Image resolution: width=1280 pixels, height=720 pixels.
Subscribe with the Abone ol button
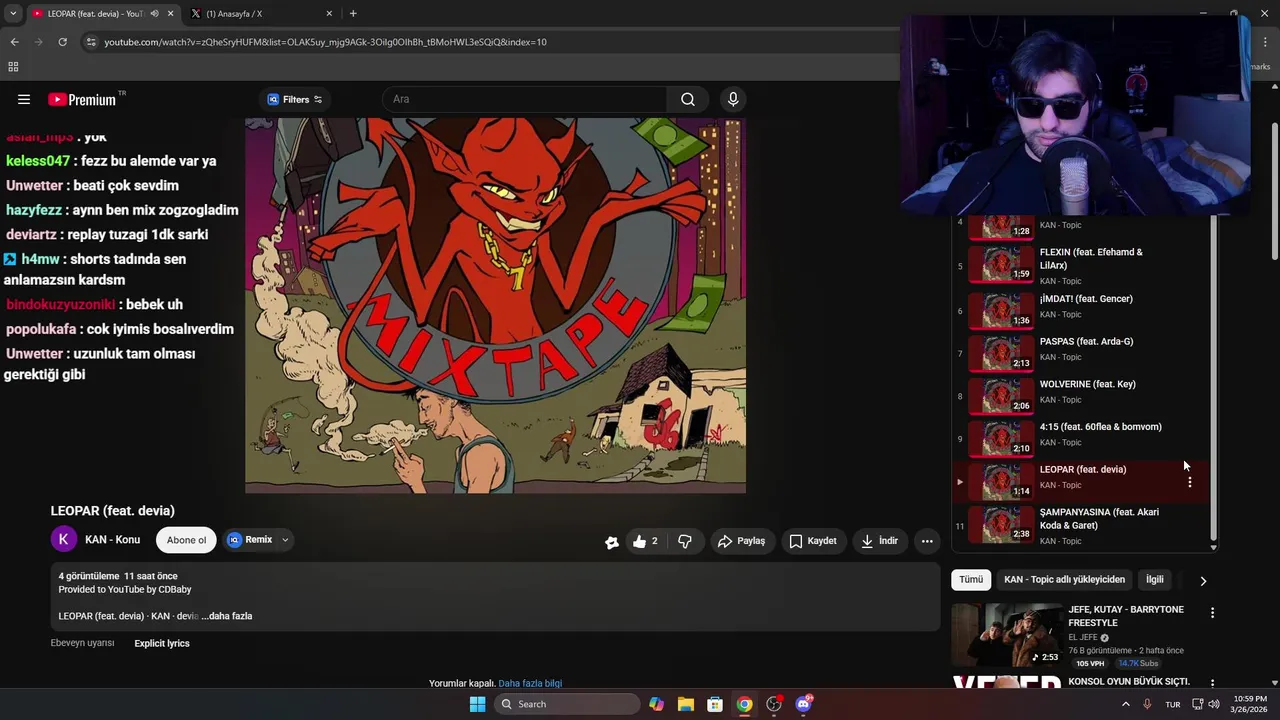[x=186, y=540]
